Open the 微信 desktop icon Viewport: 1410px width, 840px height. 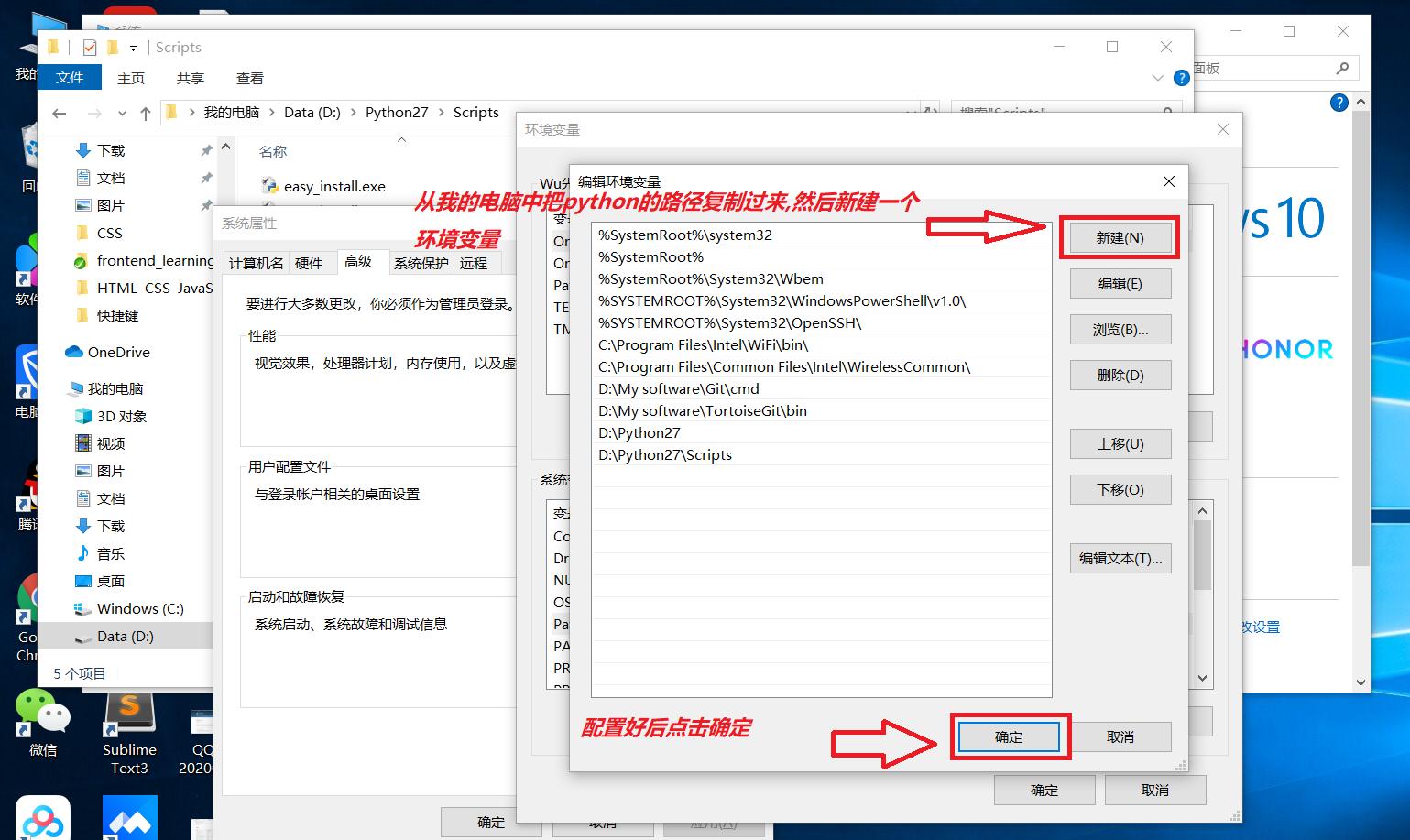point(42,724)
